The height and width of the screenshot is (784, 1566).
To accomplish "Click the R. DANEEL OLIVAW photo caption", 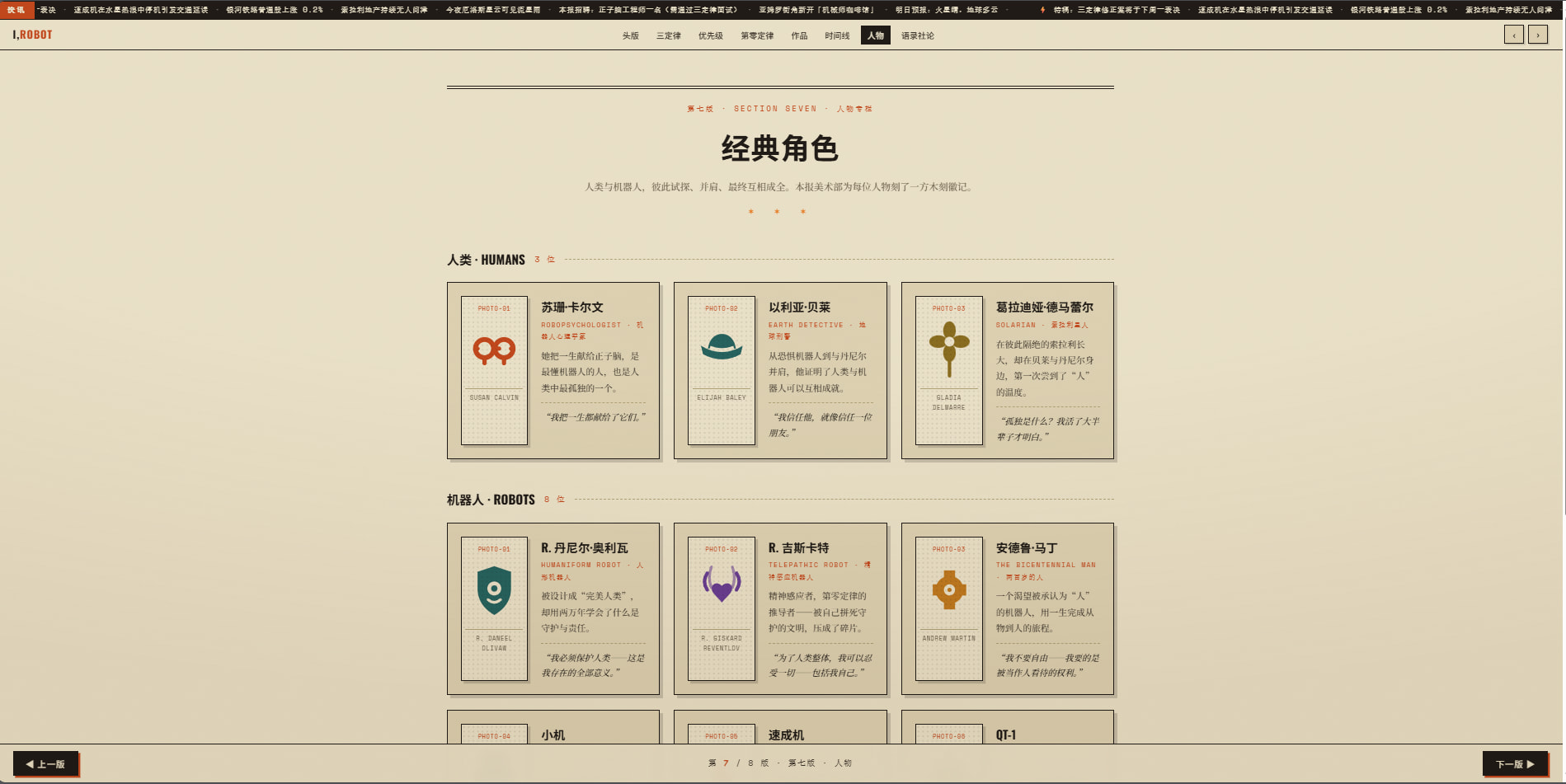I will coord(494,643).
